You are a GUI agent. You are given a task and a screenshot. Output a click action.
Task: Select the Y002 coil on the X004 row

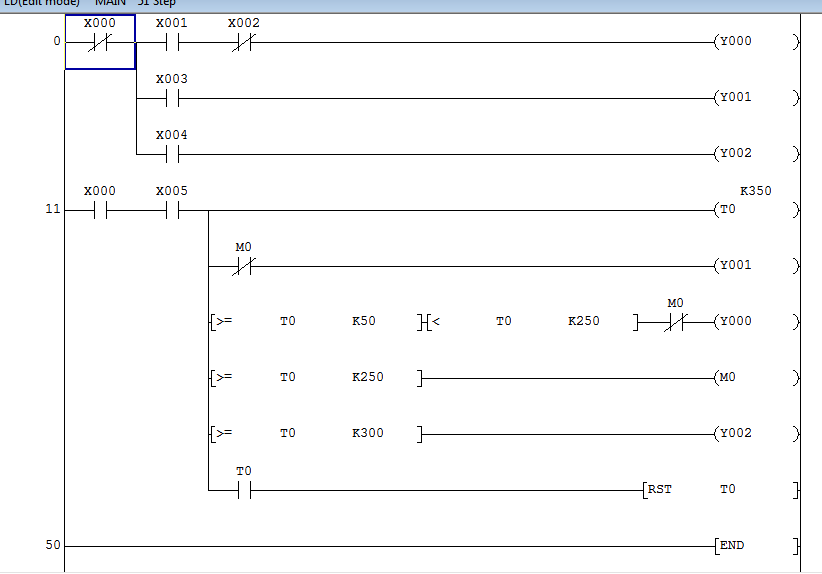(756, 154)
